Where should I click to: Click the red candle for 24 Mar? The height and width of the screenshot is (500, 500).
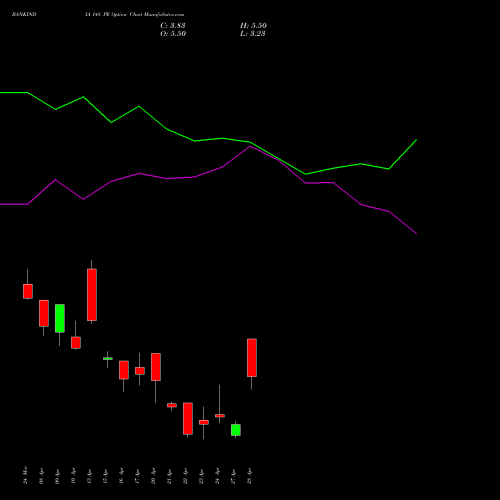pos(28,291)
